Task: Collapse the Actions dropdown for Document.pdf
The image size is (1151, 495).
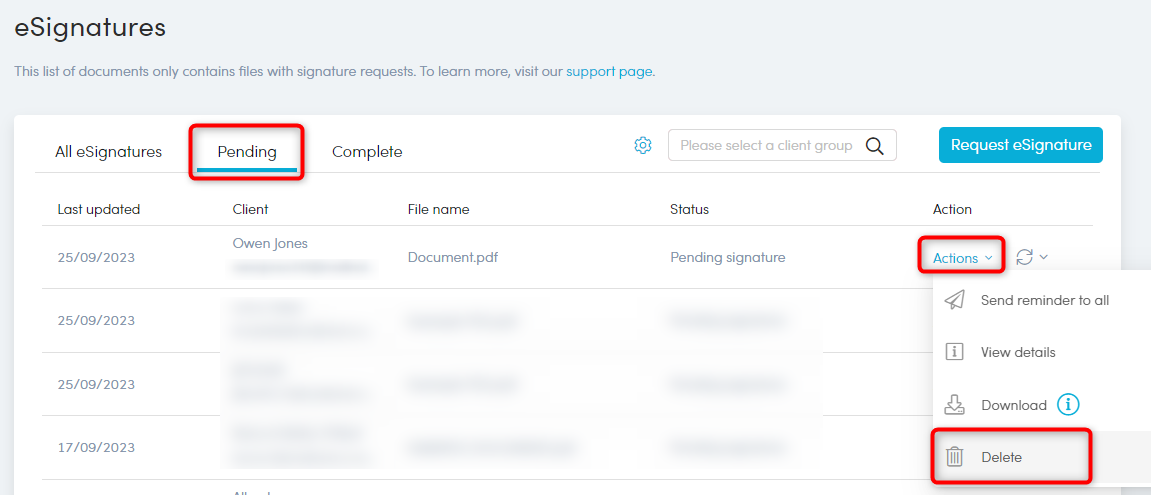Action: click(x=962, y=258)
